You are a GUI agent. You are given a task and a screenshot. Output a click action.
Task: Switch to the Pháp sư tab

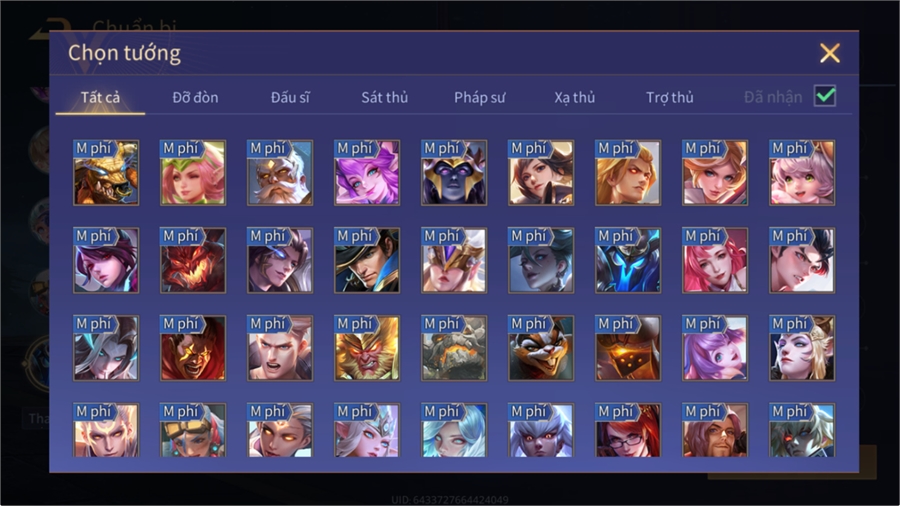tap(479, 98)
